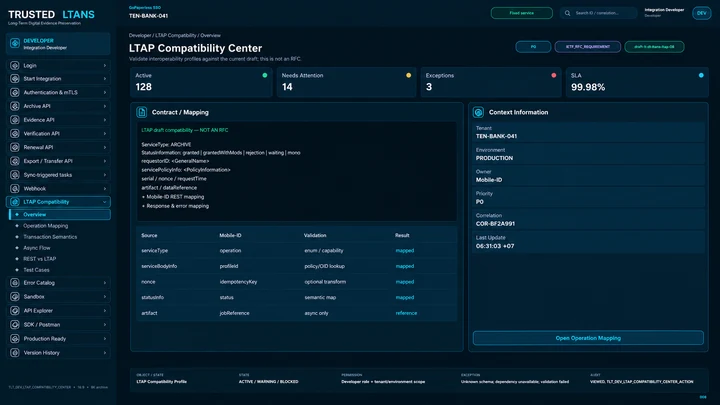Click the reference result for artifact row
720x405 pixels.
click(x=406, y=313)
